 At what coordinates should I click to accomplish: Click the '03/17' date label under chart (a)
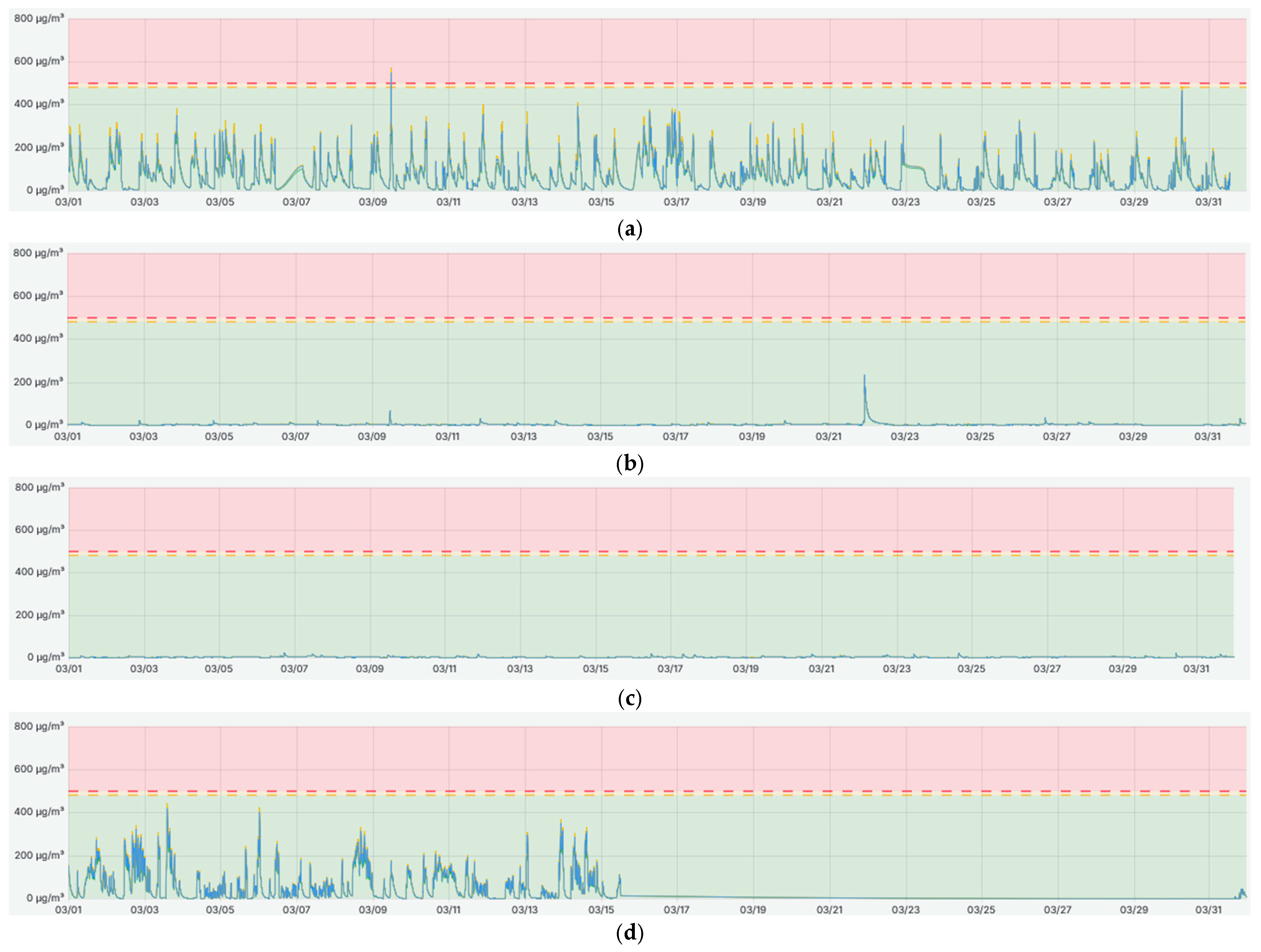click(677, 202)
